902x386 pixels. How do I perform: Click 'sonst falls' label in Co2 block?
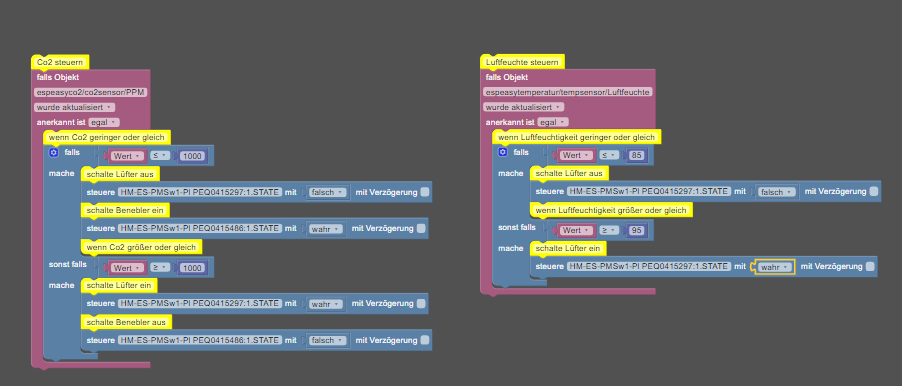click(x=67, y=264)
